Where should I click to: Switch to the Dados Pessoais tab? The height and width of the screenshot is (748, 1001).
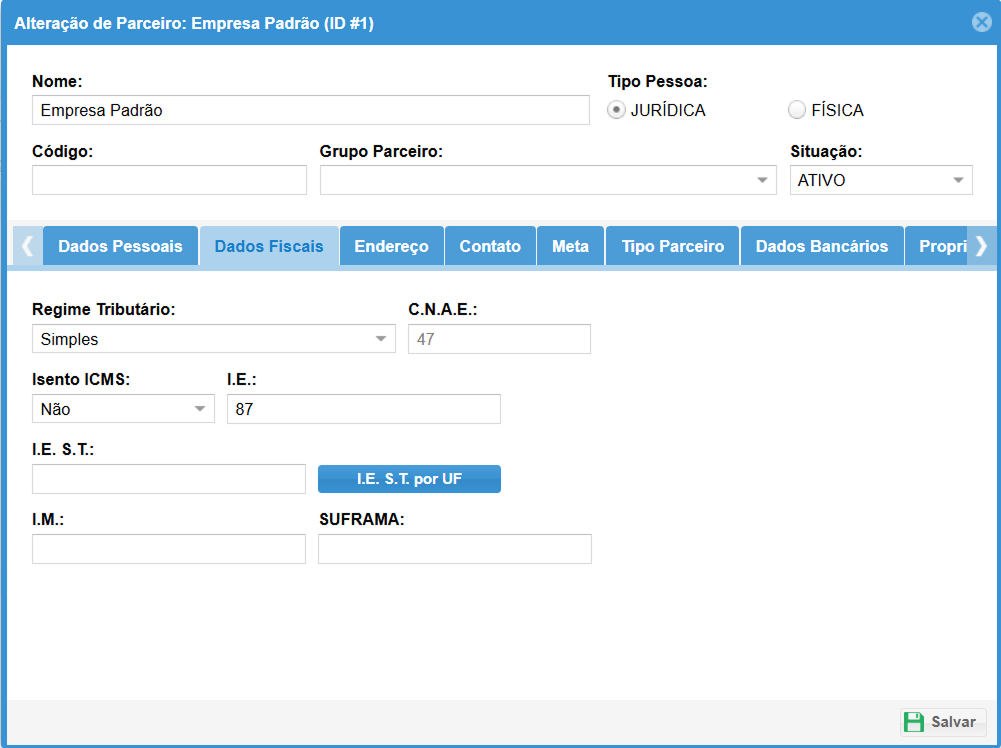coord(120,246)
